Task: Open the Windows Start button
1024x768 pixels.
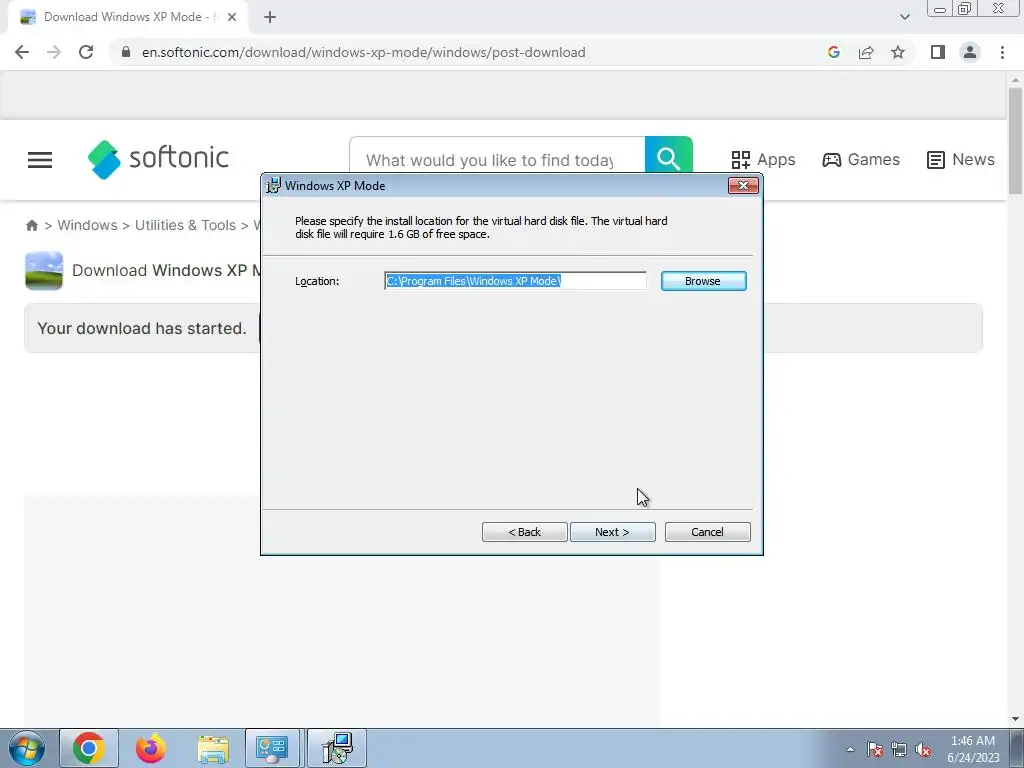Action: (x=27, y=748)
